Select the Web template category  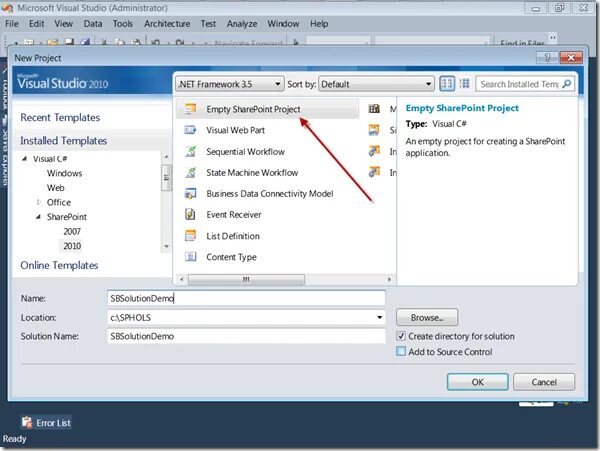pyautogui.click(x=55, y=187)
